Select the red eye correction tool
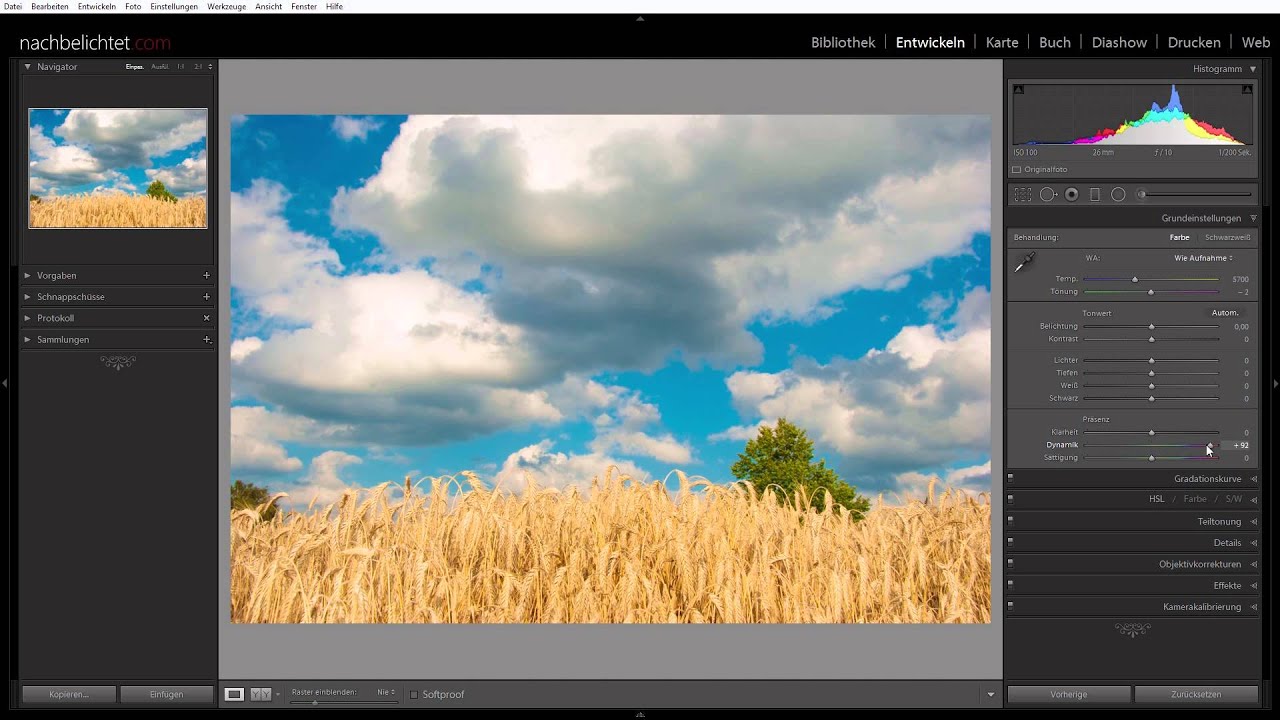Image resolution: width=1280 pixels, height=720 pixels. coord(1072,195)
